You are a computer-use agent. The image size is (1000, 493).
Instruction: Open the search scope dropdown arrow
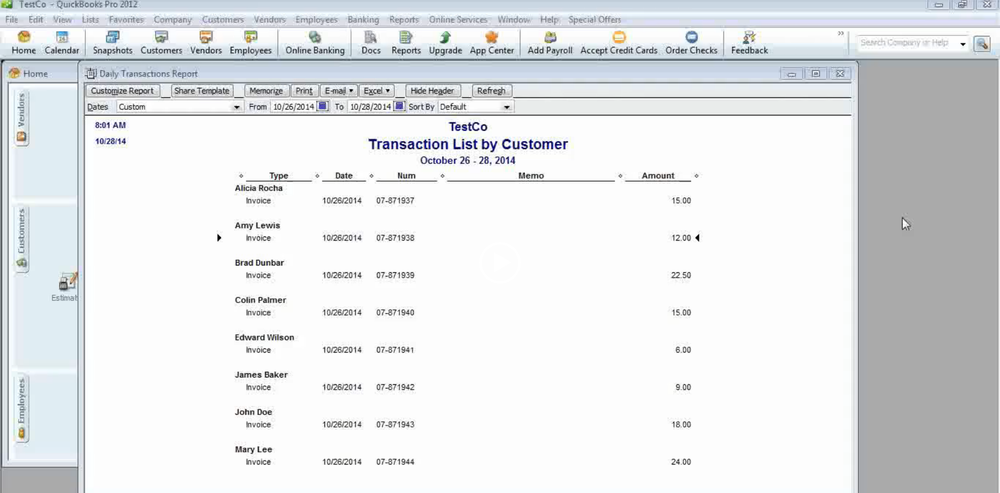tap(962, 43)
